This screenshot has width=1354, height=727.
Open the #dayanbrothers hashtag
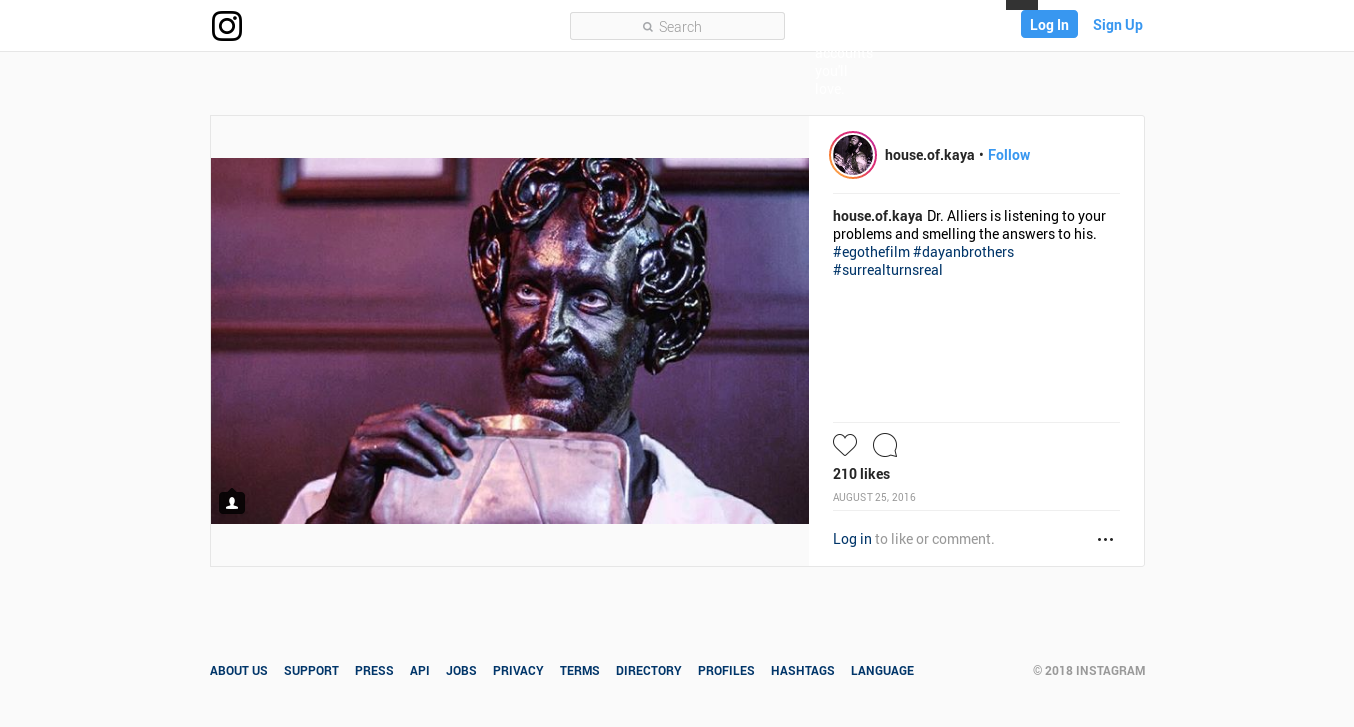[963, 252]
